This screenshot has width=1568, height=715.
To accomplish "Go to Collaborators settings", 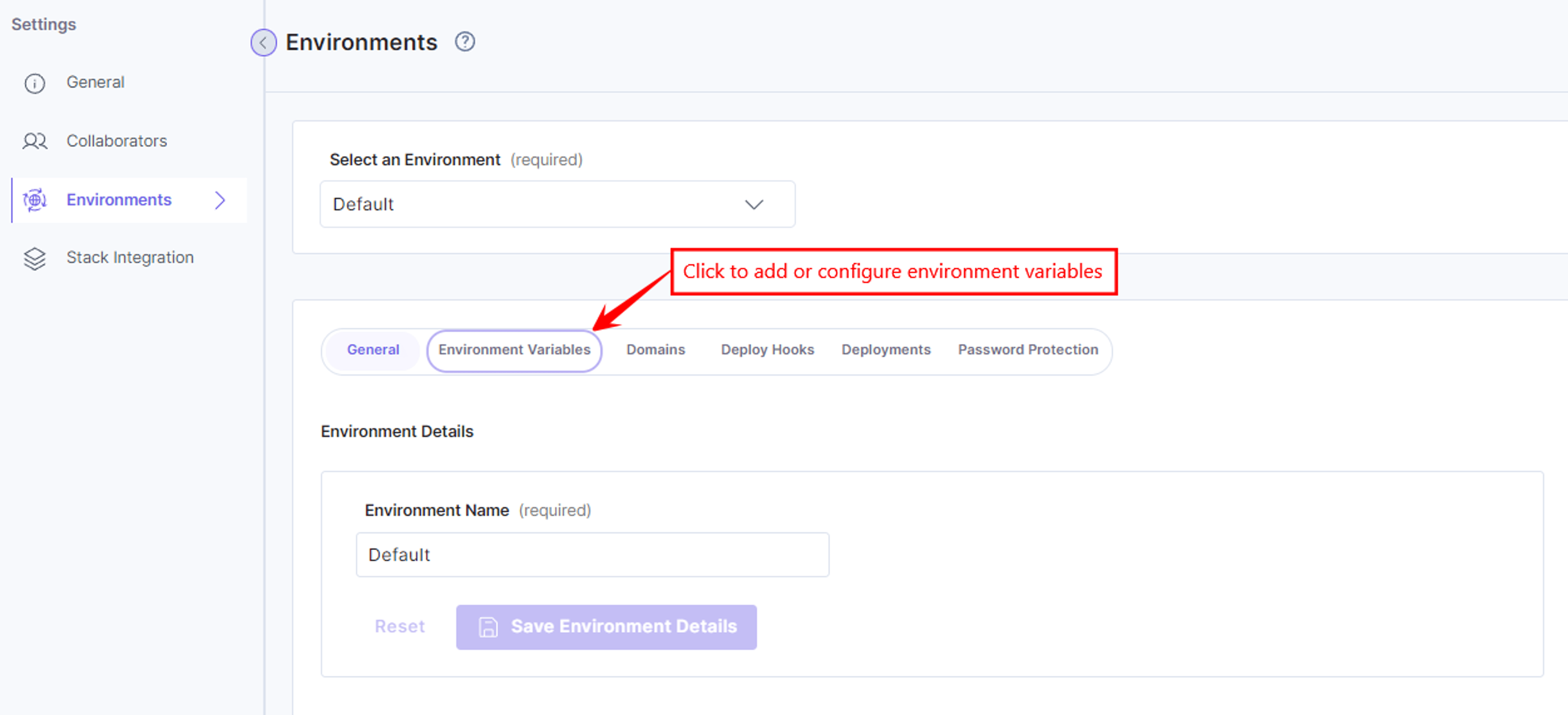I will 117,141.
